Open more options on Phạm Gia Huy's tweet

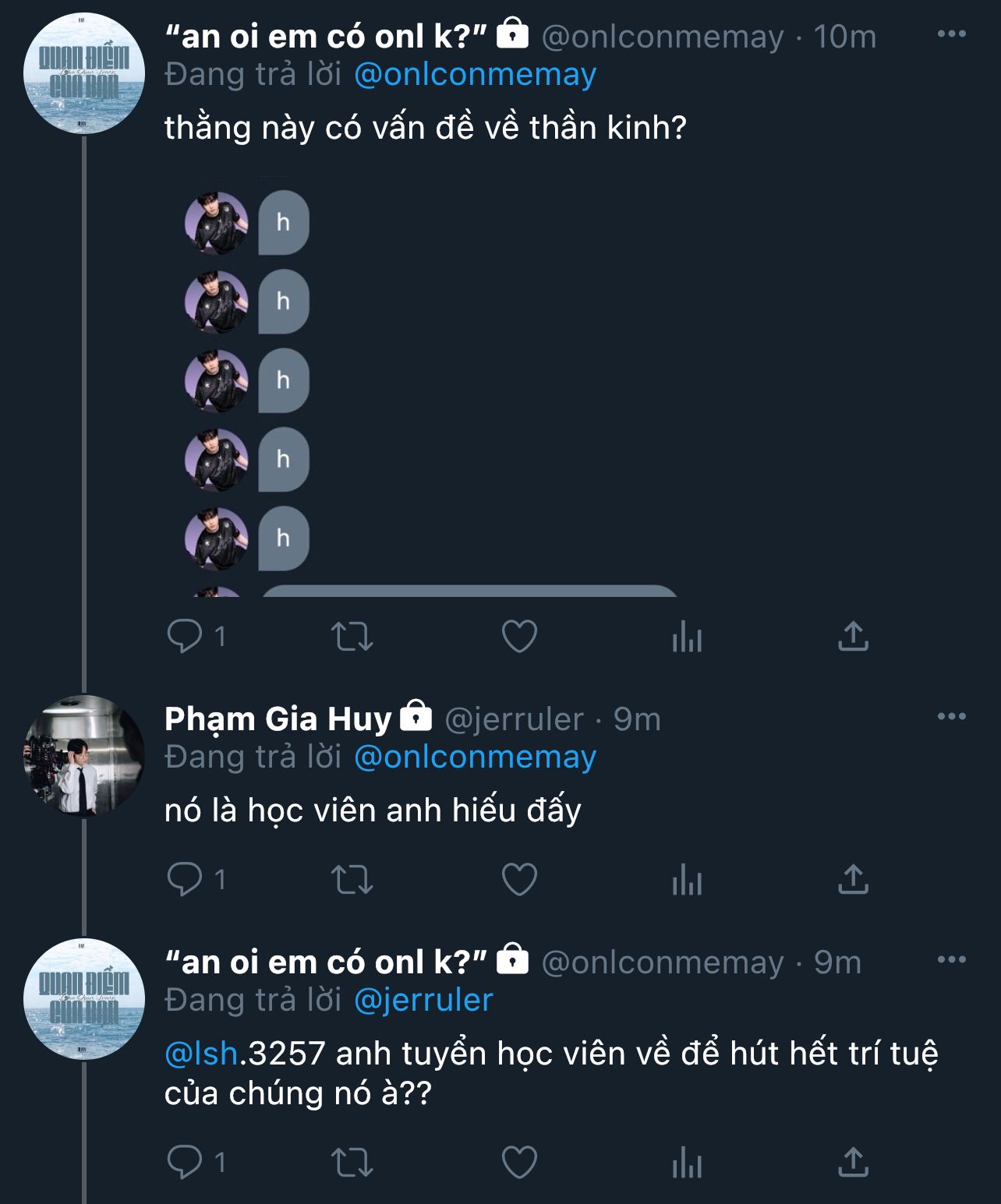pyautogui.click(x=951, y=717)
